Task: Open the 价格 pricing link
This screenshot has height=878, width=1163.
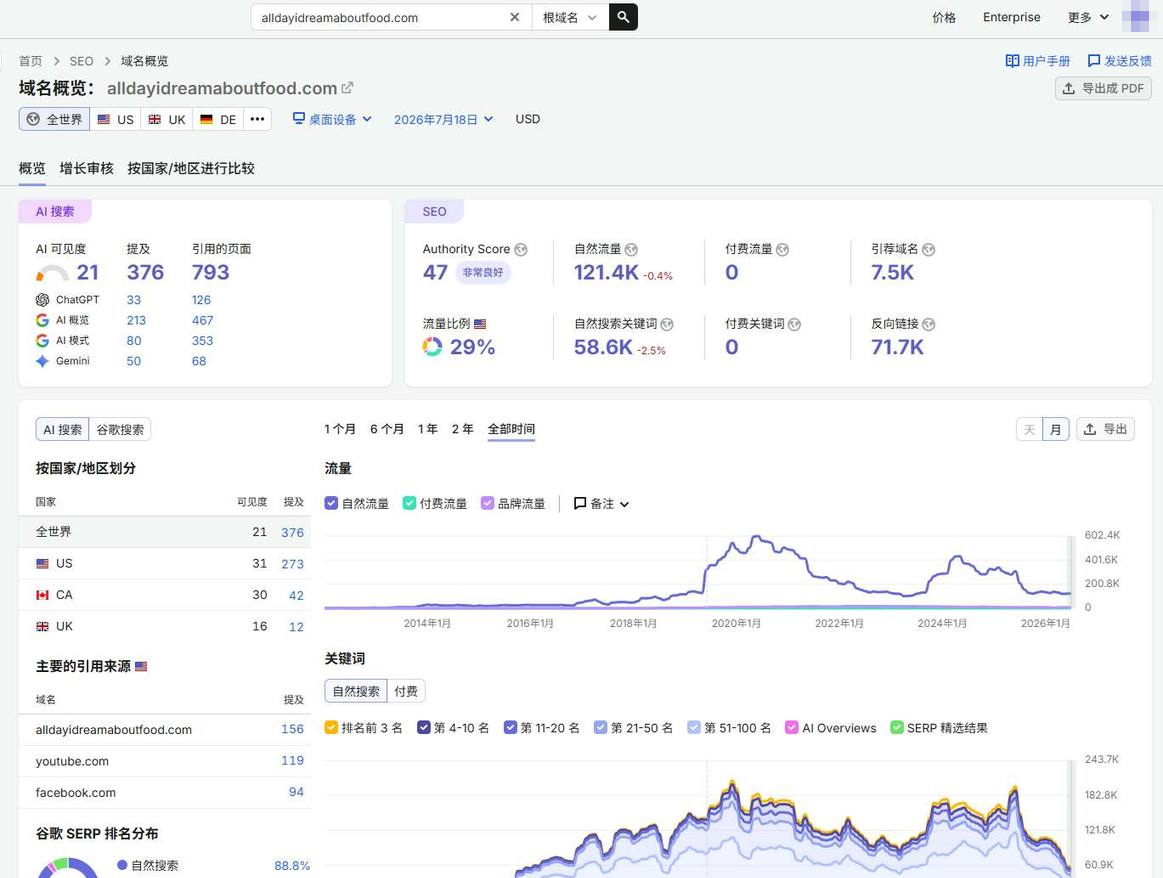Action: [x=943, y=17]
